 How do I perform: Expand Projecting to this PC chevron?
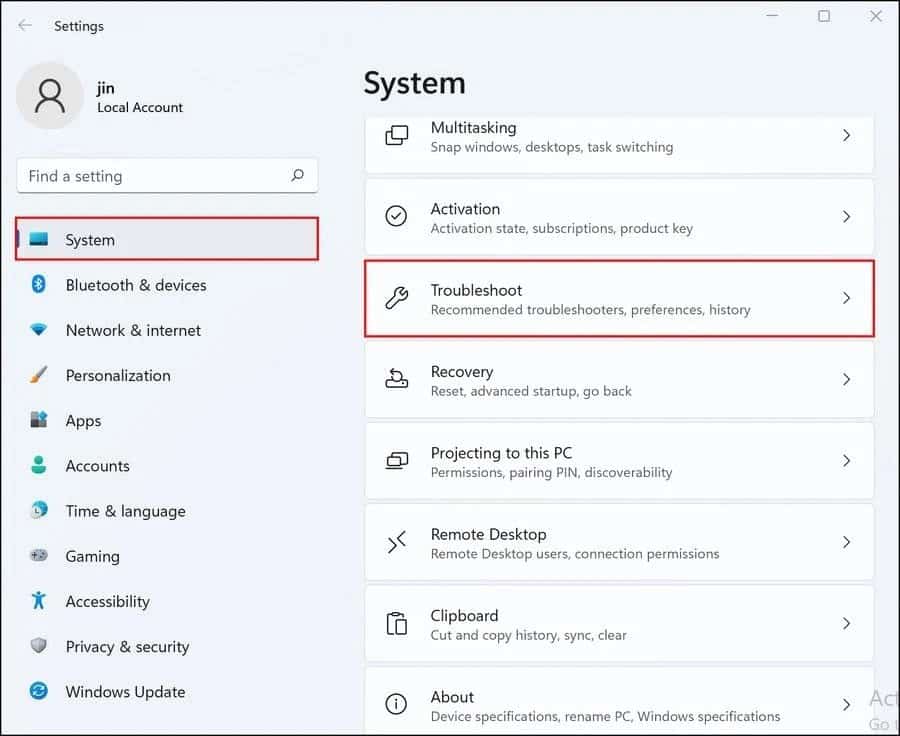[x=847, y=460]
